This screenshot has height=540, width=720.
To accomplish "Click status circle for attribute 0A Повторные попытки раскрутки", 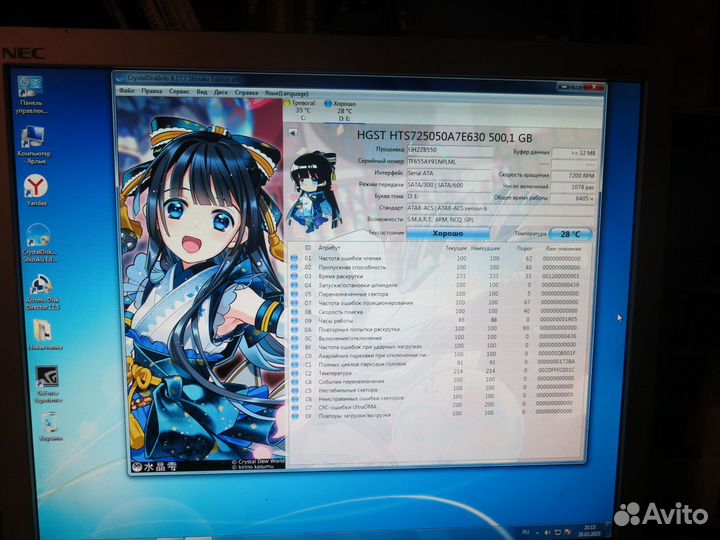I will point(294,329).
